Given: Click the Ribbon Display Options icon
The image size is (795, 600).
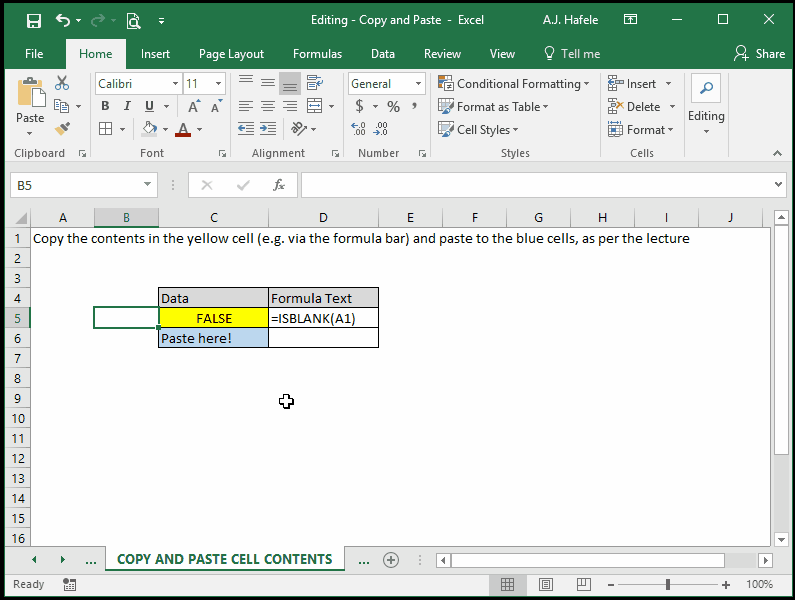Looking at the screenshot, I should 630,20.
